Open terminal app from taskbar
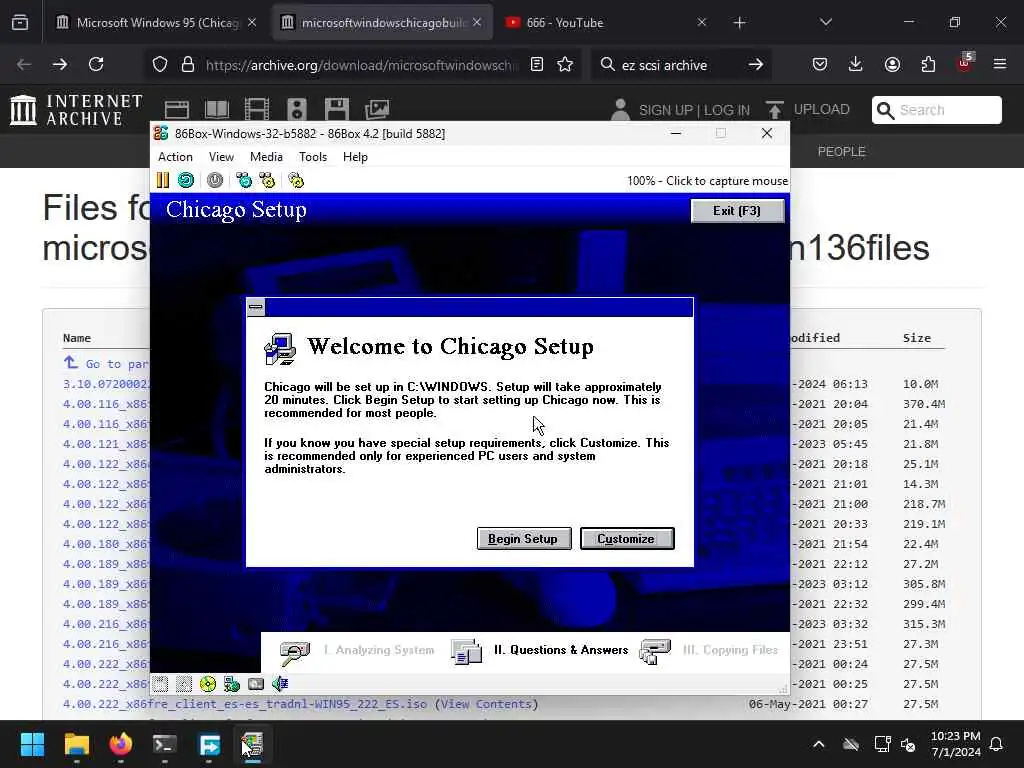Screen dimensions: 1024x768 click(x=165, y=744)
